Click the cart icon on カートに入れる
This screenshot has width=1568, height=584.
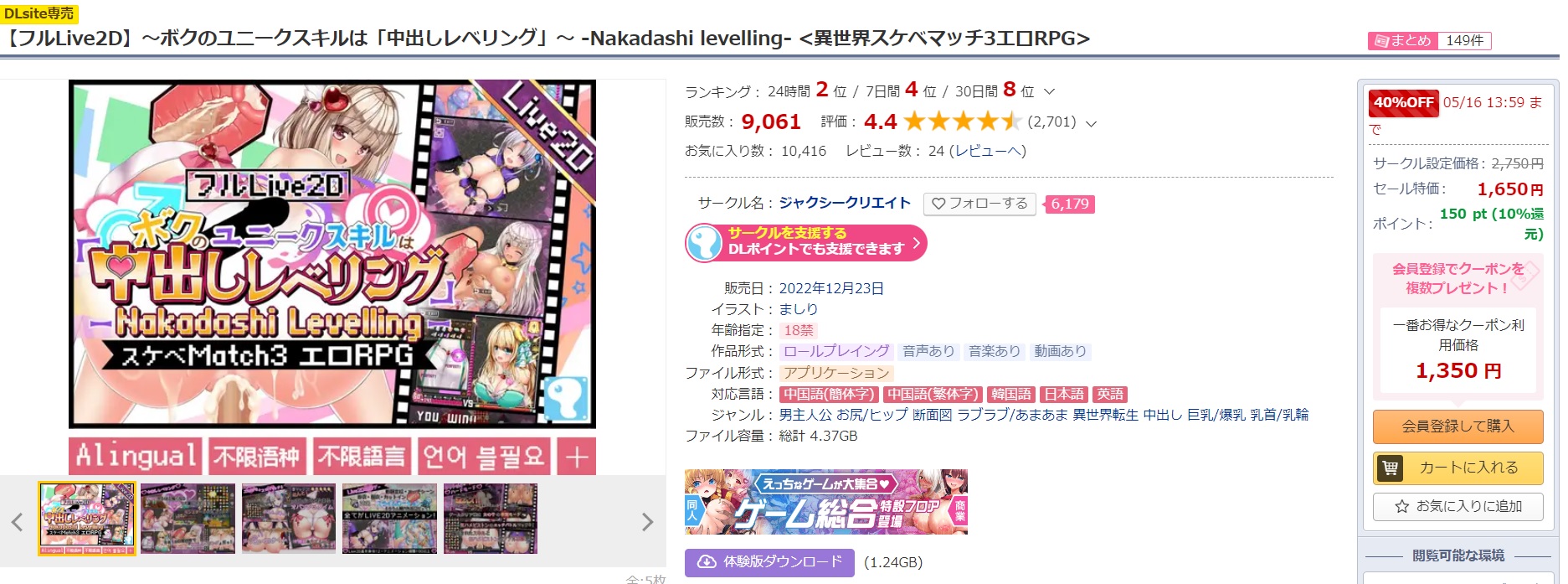point(1390,468)
